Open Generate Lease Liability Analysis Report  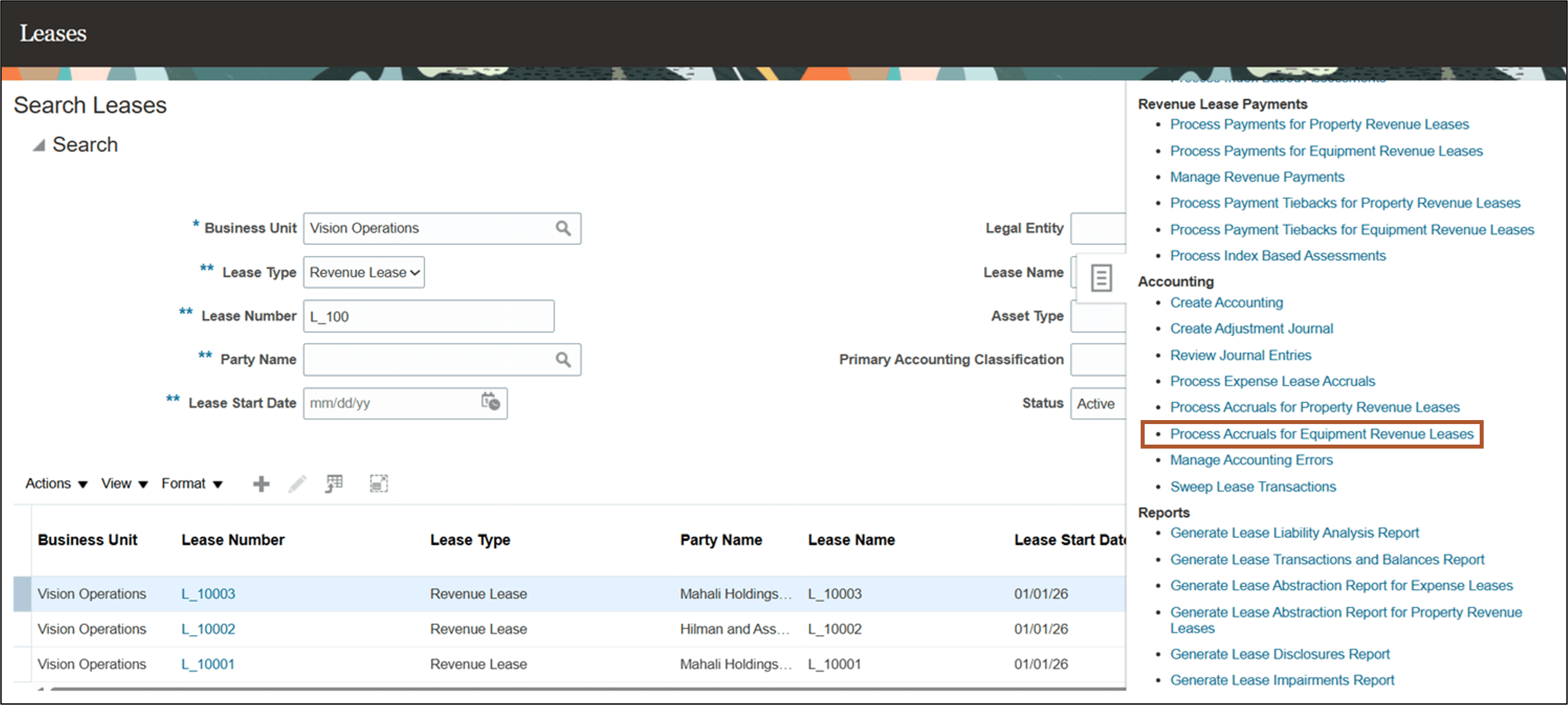(x=1294, y=533)
